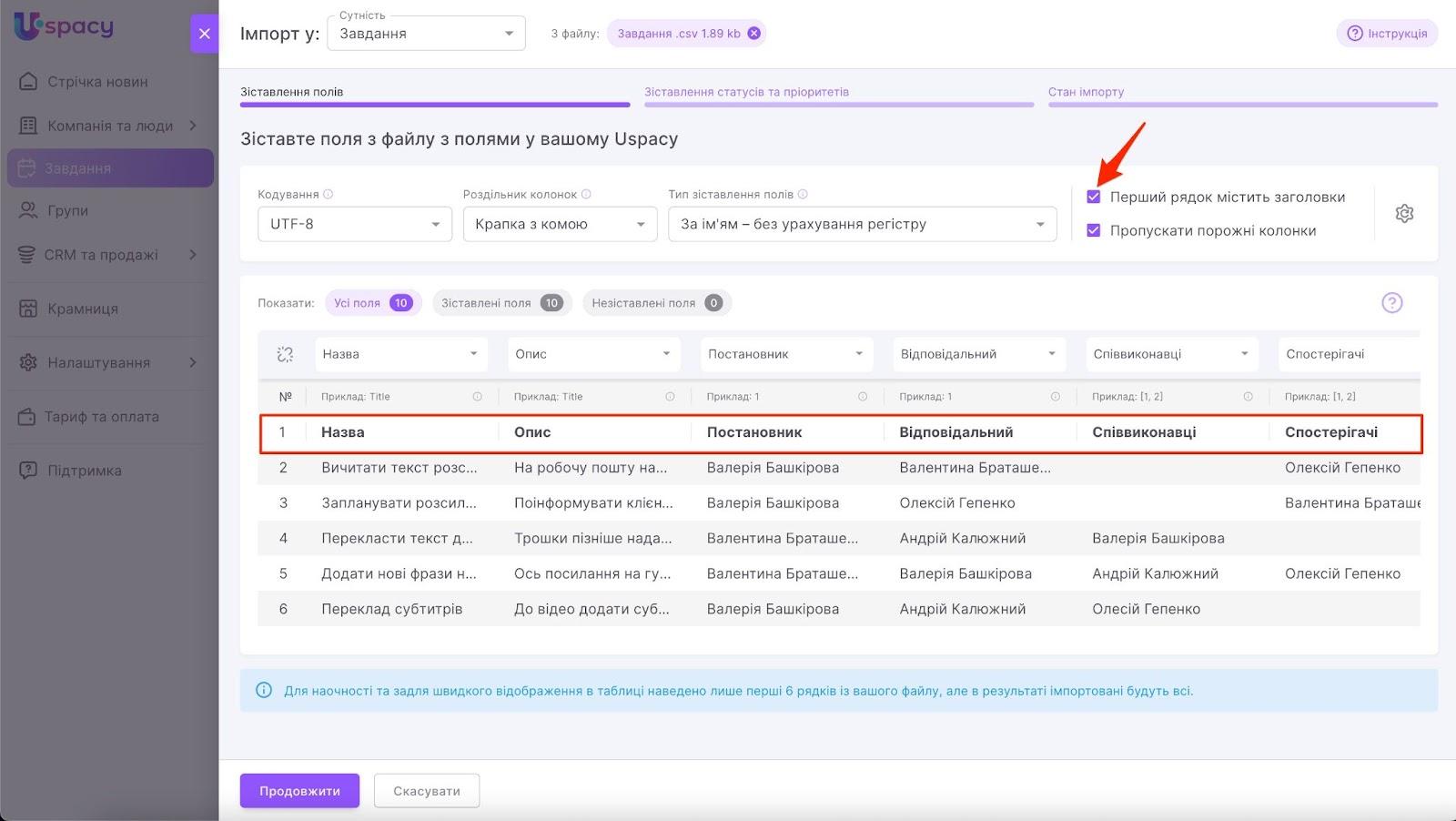The width and height of the screenshot is (1456, 821).
Task: Switch to Зіставлення статусів та пріоритетів tab
Action: click(746, 92)
